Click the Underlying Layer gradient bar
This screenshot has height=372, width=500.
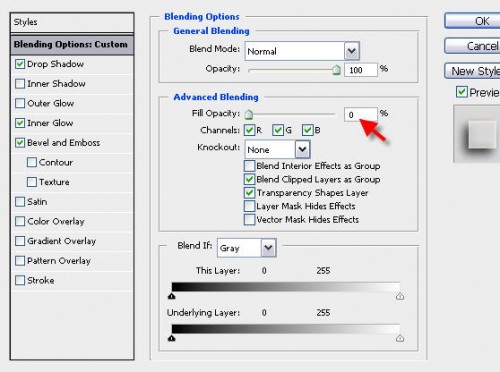click(286, 329)
